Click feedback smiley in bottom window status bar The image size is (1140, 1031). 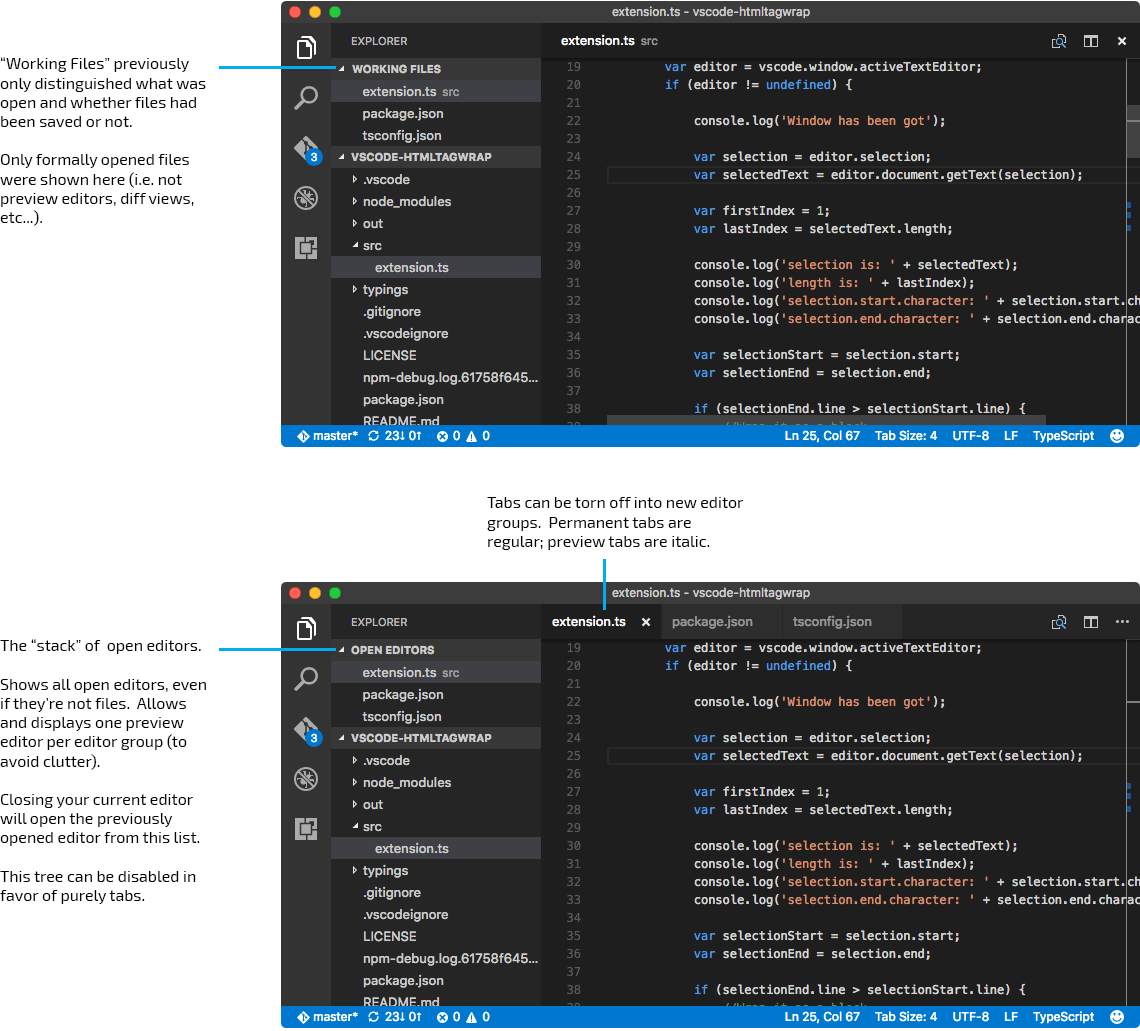pos(1117,1017)
